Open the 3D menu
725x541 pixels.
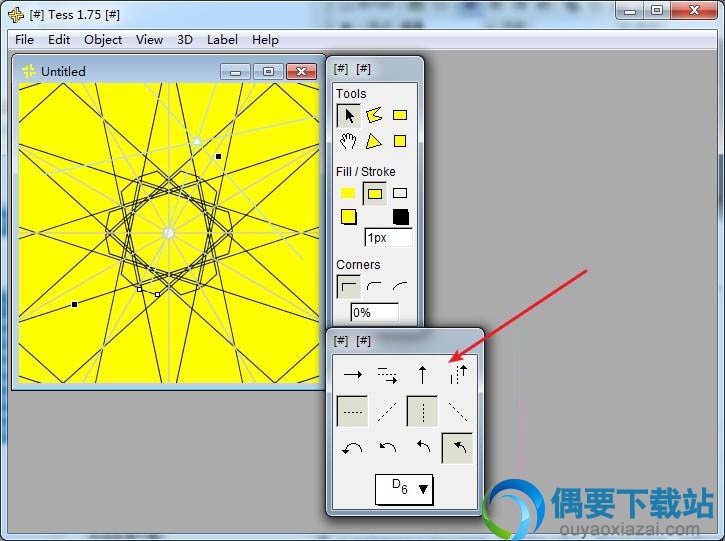point(184,40)
